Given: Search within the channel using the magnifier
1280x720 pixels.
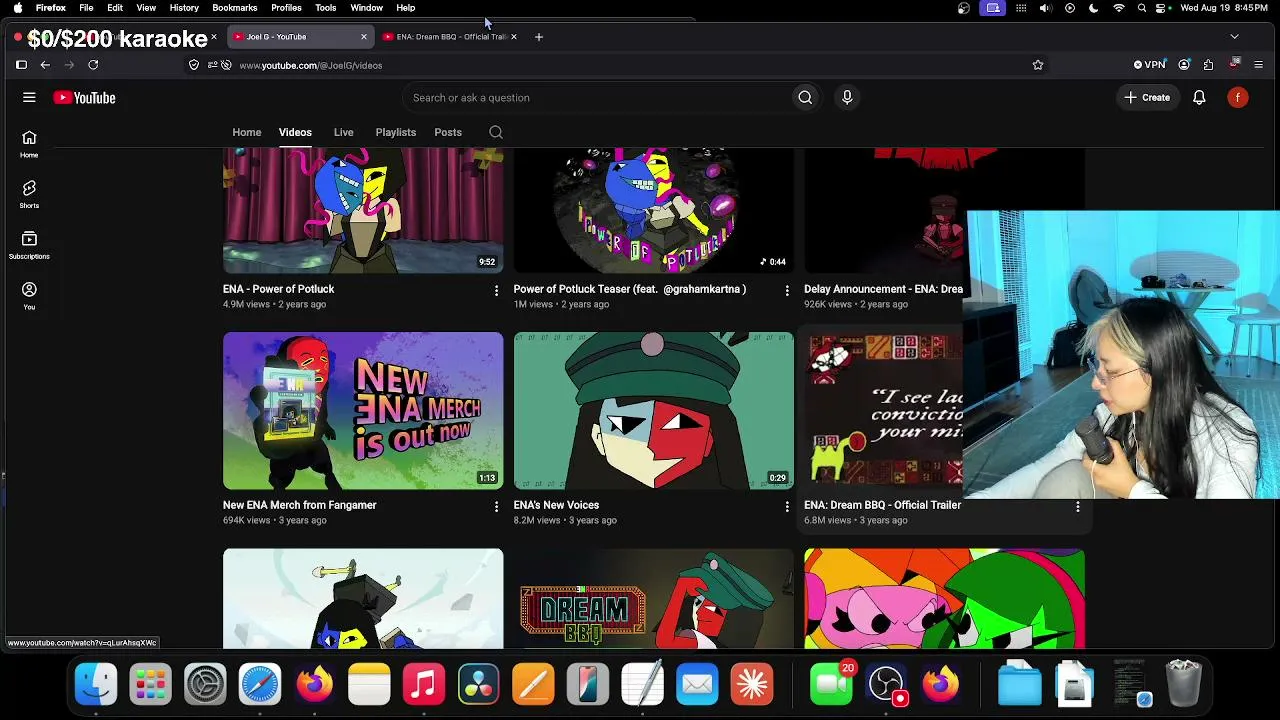Looking at the screenshot, I should [496, 132].
